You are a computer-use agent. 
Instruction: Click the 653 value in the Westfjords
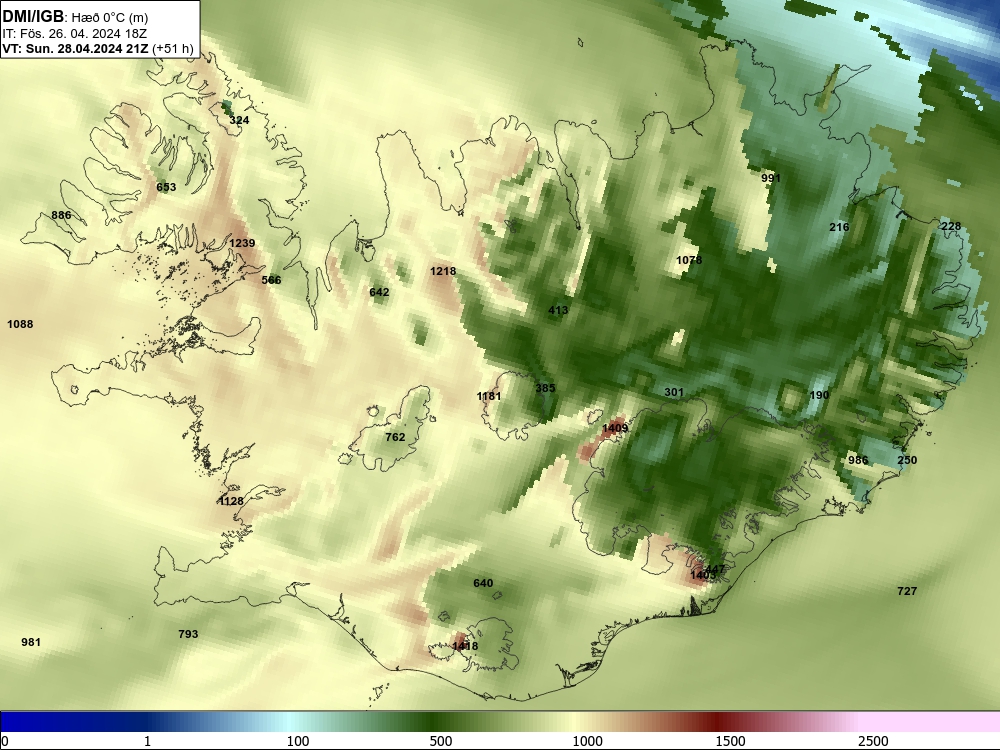coord(166,187)
